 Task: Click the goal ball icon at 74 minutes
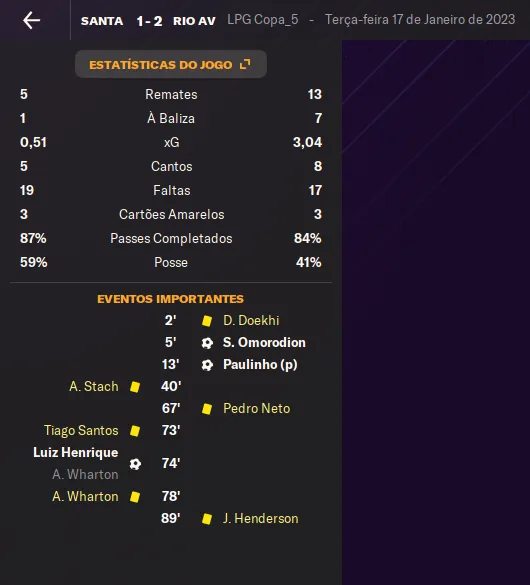tap(135, 464)
